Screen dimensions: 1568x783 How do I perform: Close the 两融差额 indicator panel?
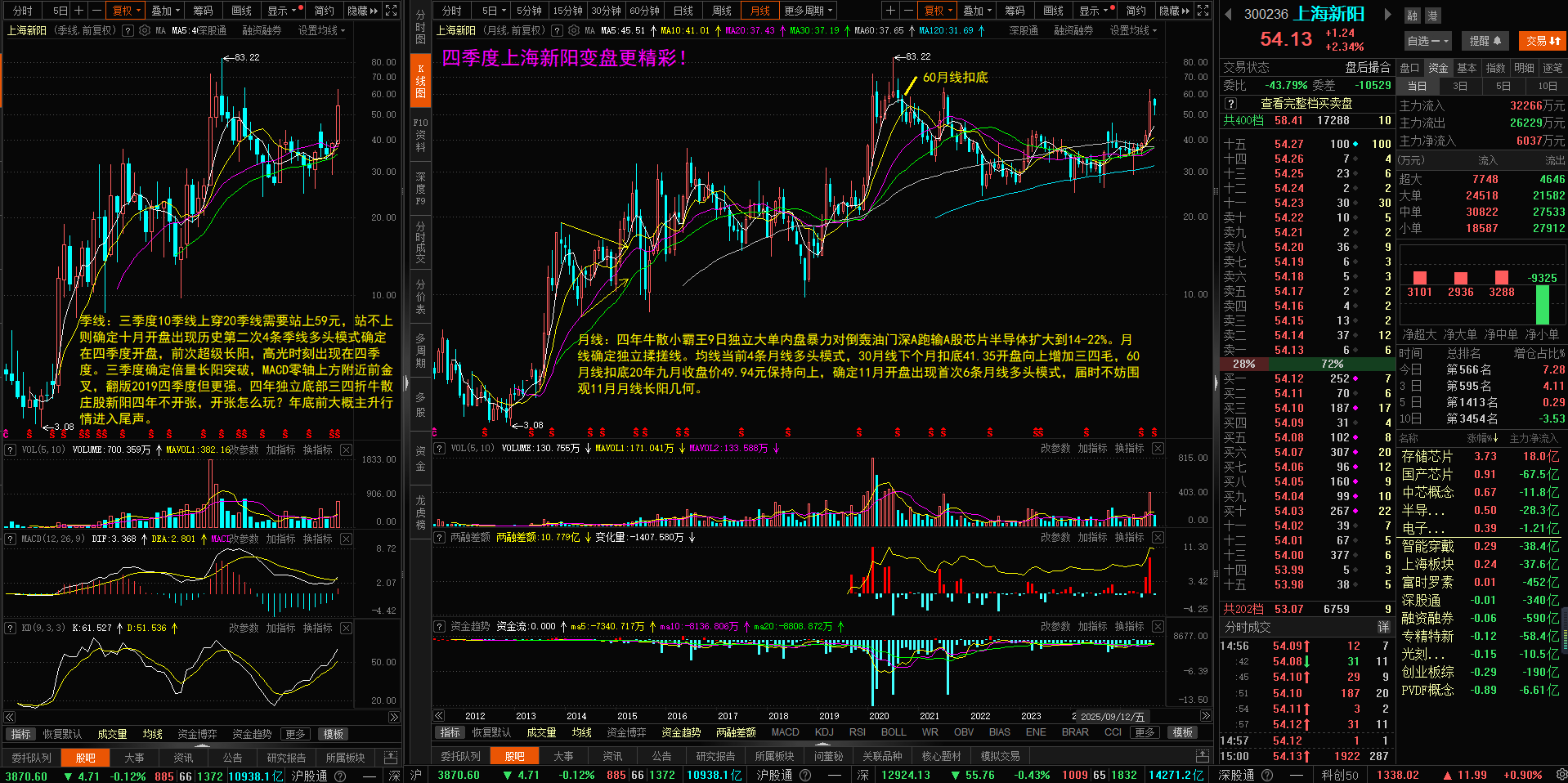(1158, 537)
